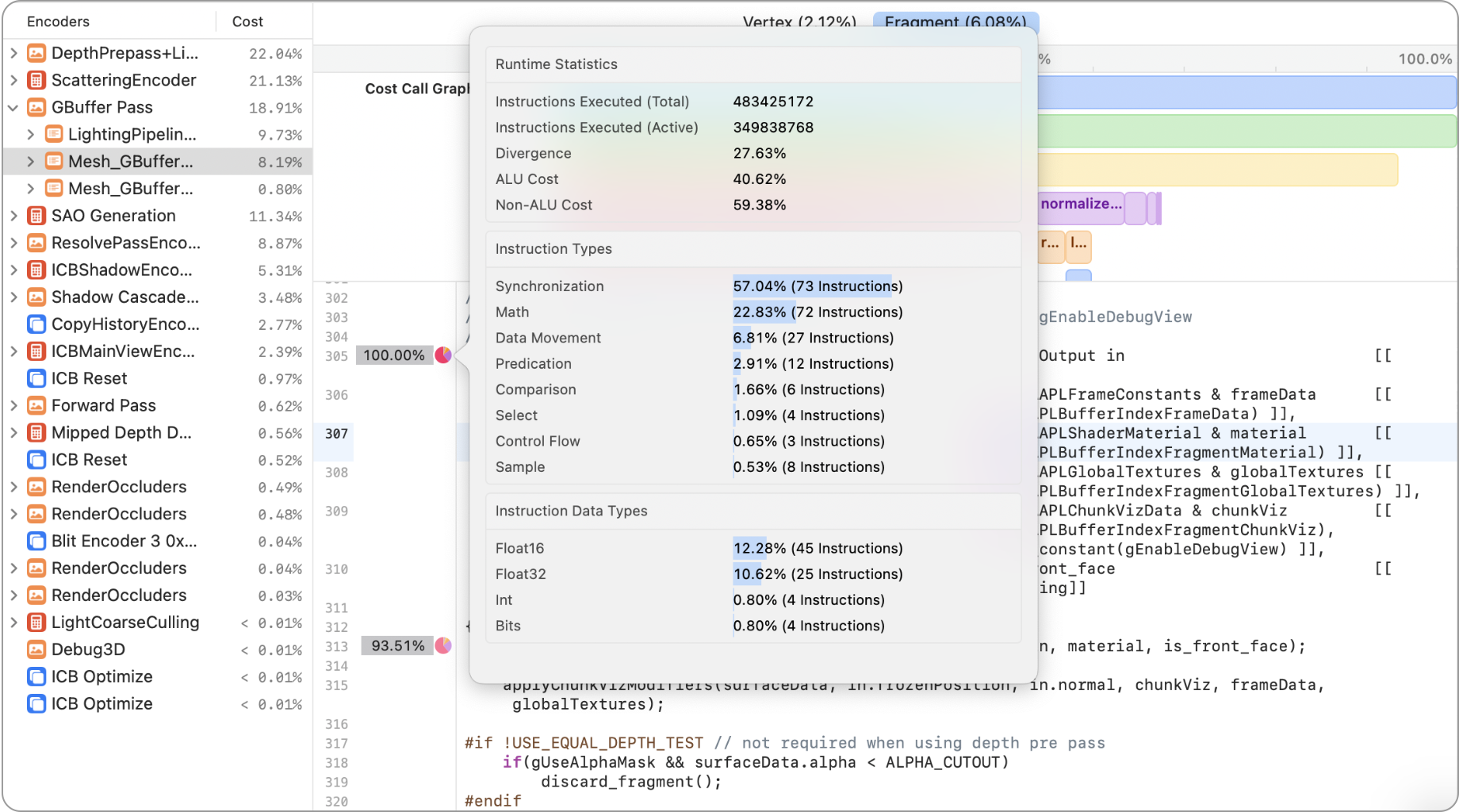The image size is (1459, 812).
Task: Expand the selected Mesh_GBuffer 8.19% row
Action: pos(30,162)
